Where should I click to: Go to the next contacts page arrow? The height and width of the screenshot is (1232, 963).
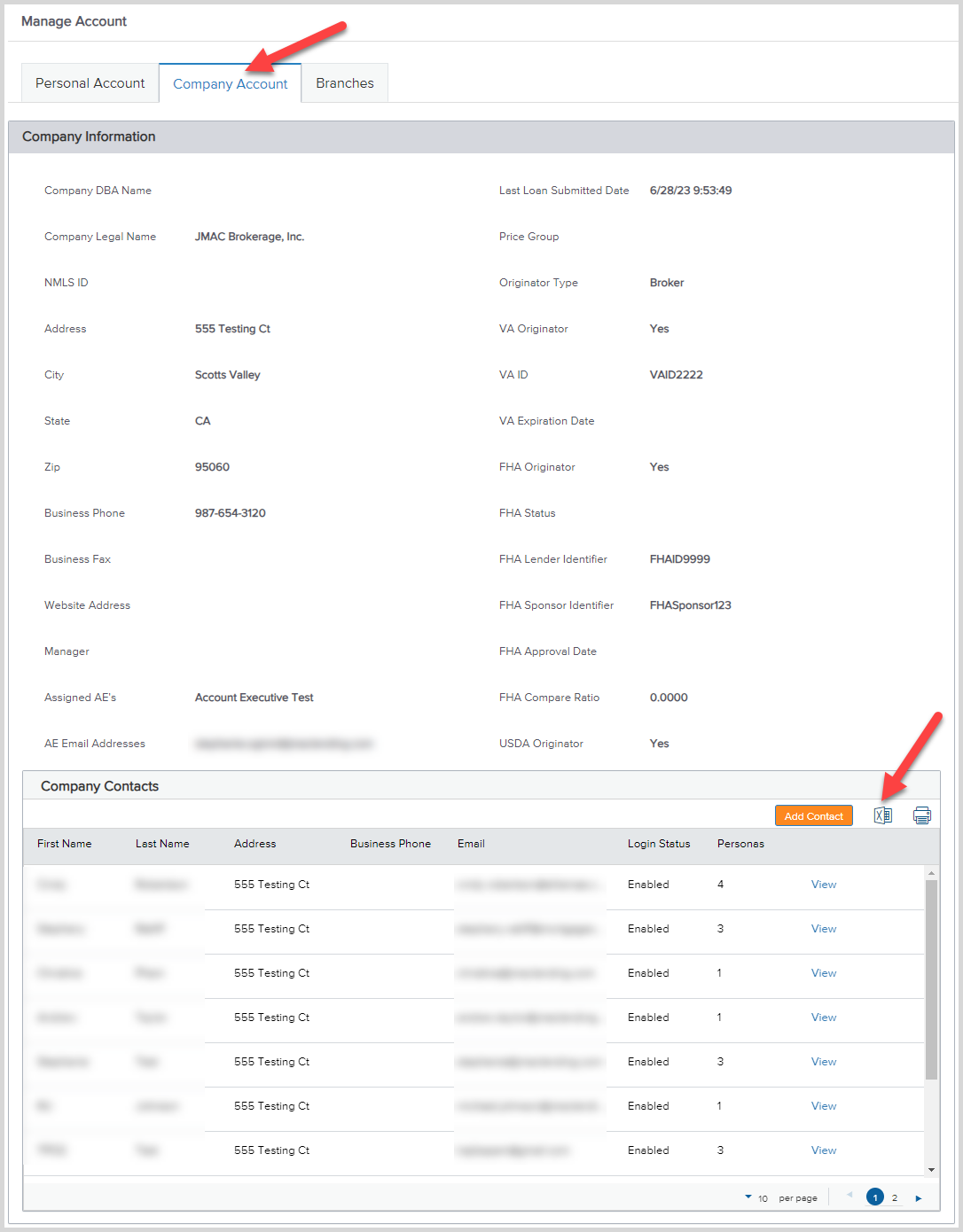pos(920,1197)
